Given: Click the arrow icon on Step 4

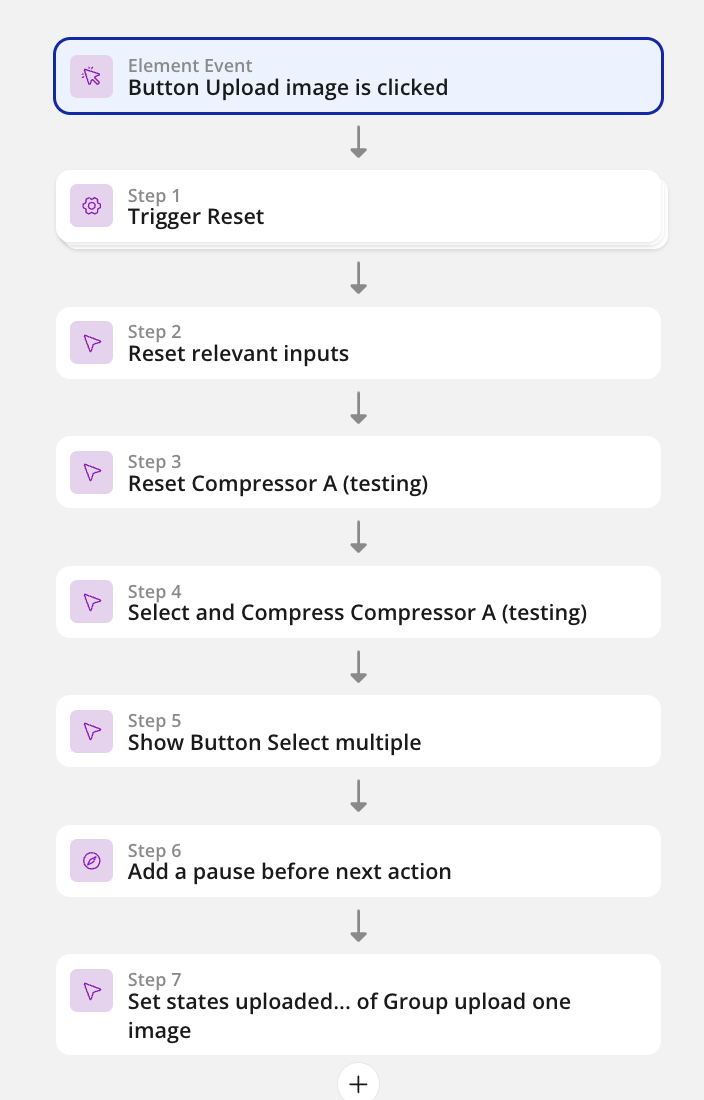Looking at the screenshot, I should tap(92, 602).
